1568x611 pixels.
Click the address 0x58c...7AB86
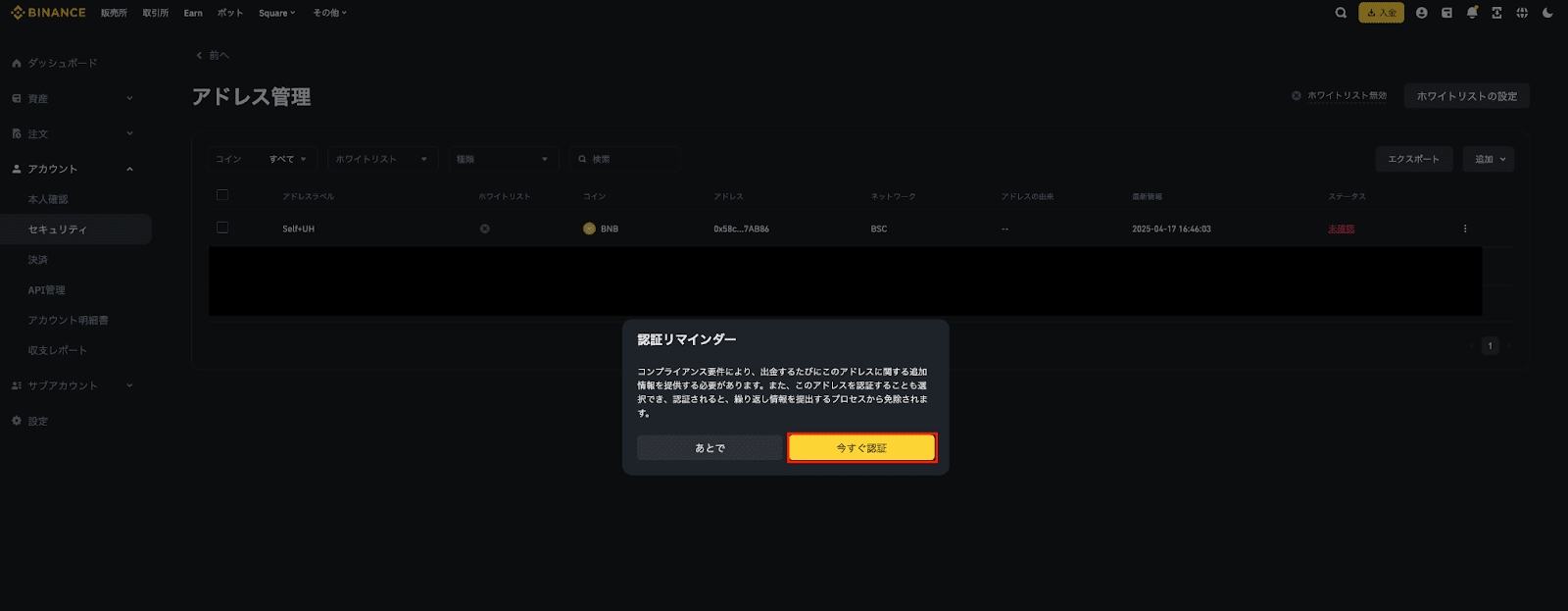(741, 229)
